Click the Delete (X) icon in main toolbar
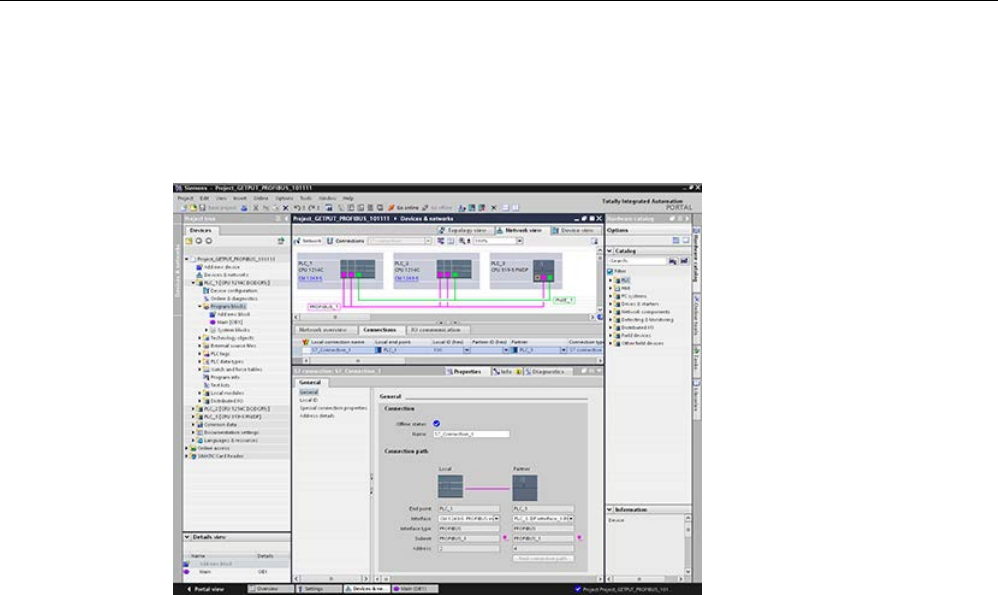The height and width of the screenshot is (595, 998). coord(285,208)
